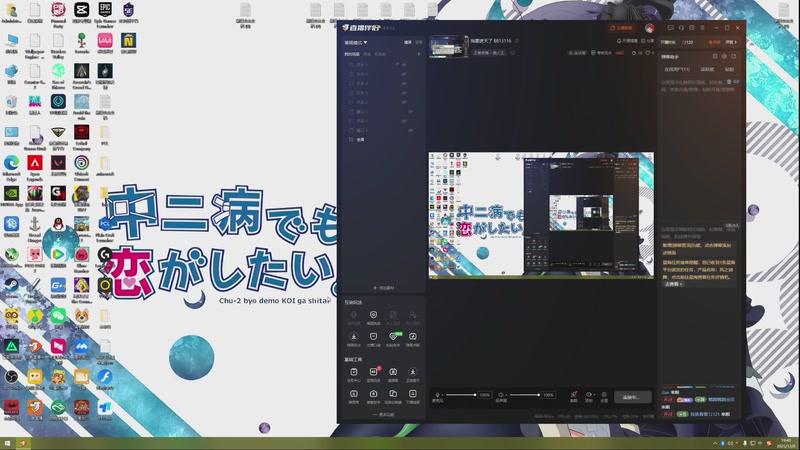
Task: Click the share link near the stream title
Action: [647, 41]
